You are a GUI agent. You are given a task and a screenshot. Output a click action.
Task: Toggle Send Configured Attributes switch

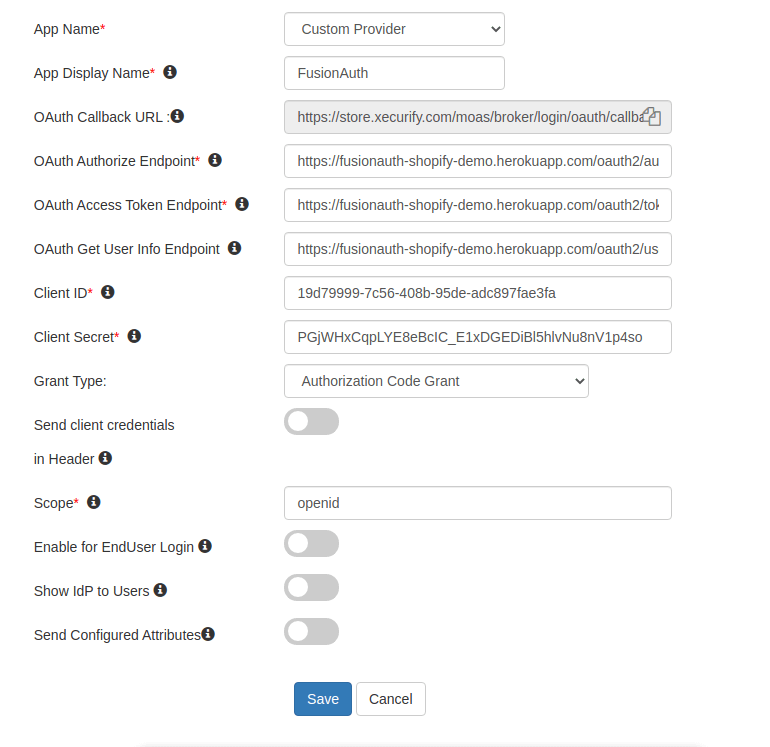tap(311, 632)
